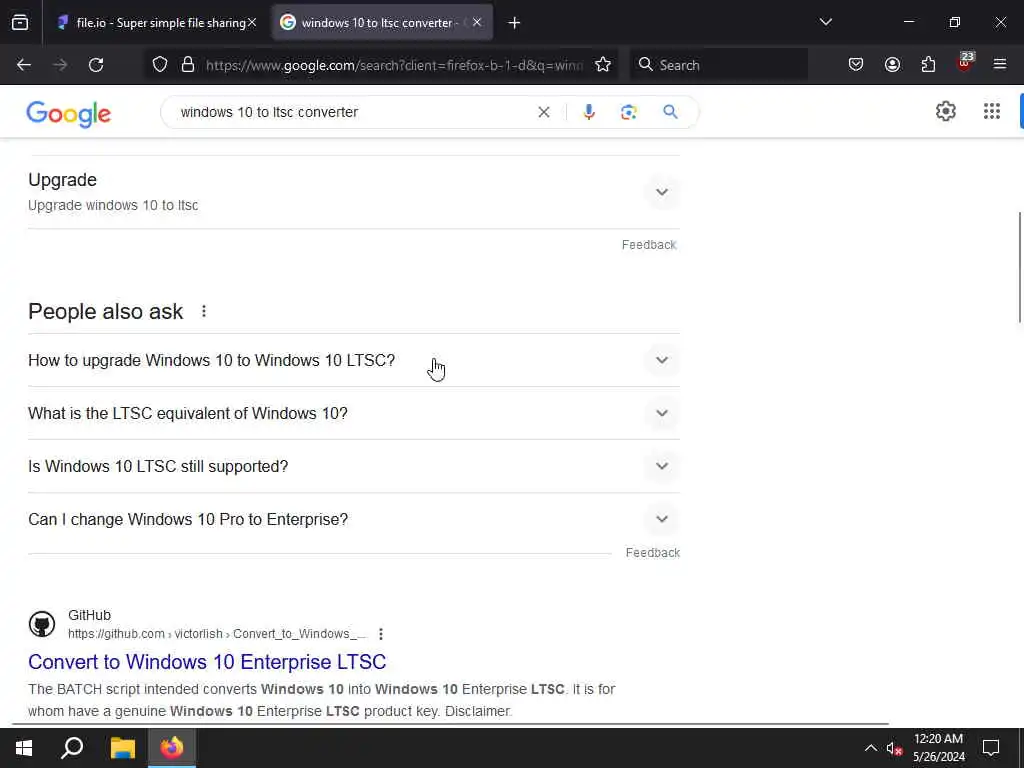The width and height of the screenshot is (1024, 768).
Task: Open Windows taskbar search
Action: (x=72, y=747)
